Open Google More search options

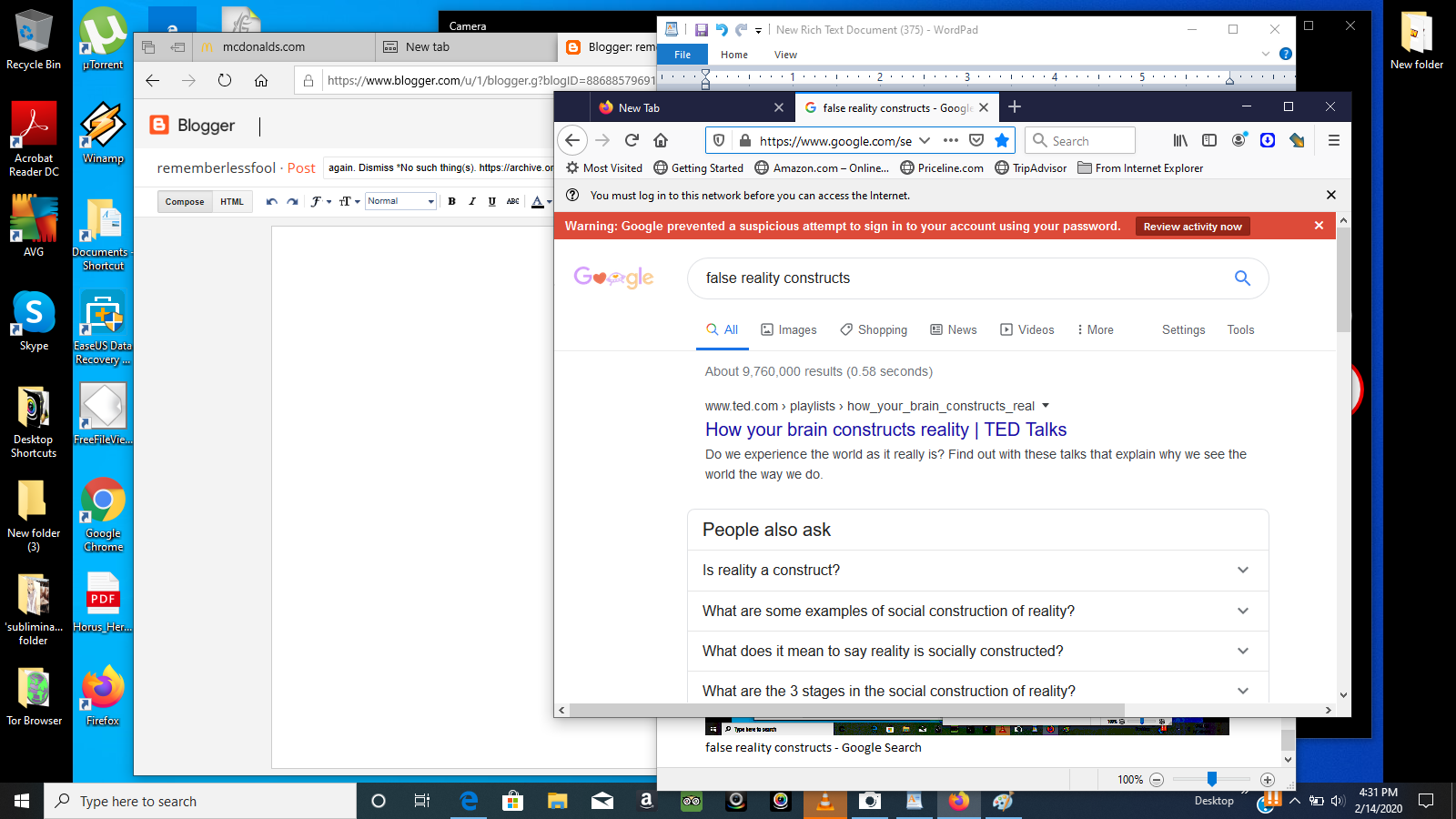point(1095,329)
